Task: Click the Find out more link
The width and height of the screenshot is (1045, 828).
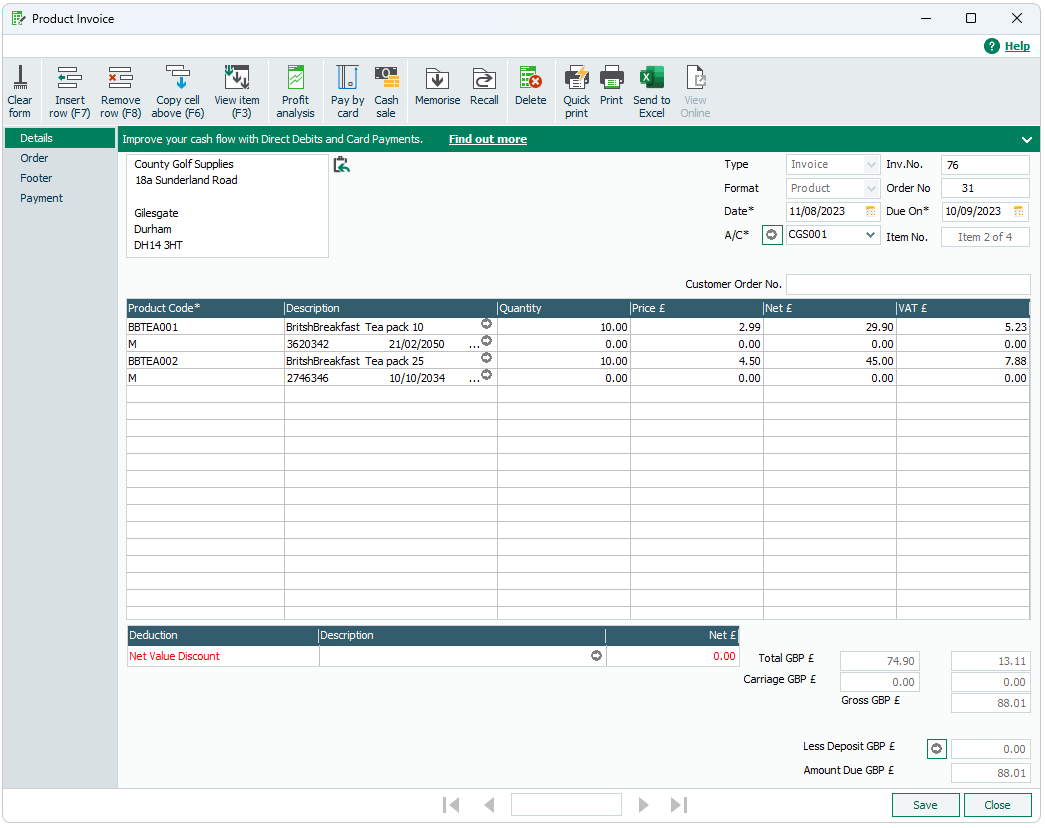Action: 487,139
